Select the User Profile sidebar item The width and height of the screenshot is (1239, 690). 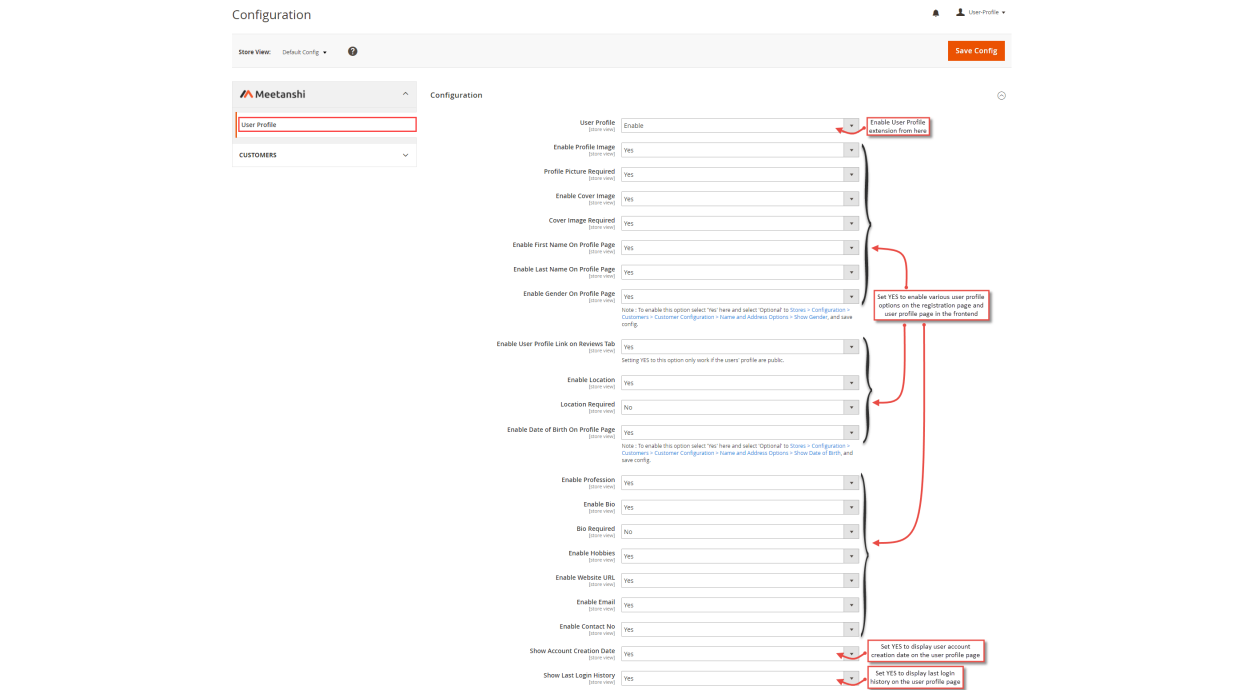[x=326, y=125]
